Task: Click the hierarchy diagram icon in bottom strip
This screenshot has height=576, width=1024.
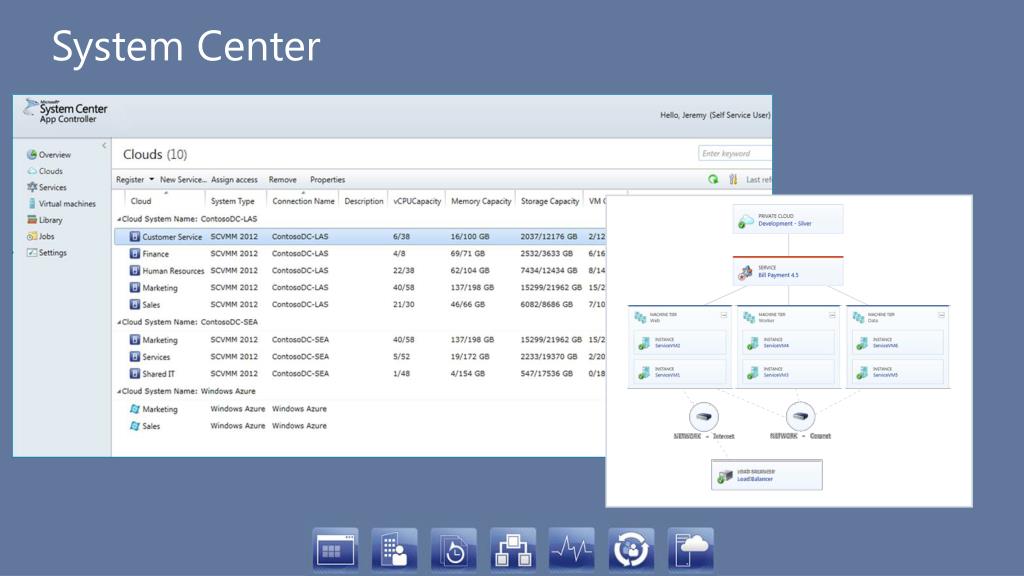Action: (x=513, y=549)
